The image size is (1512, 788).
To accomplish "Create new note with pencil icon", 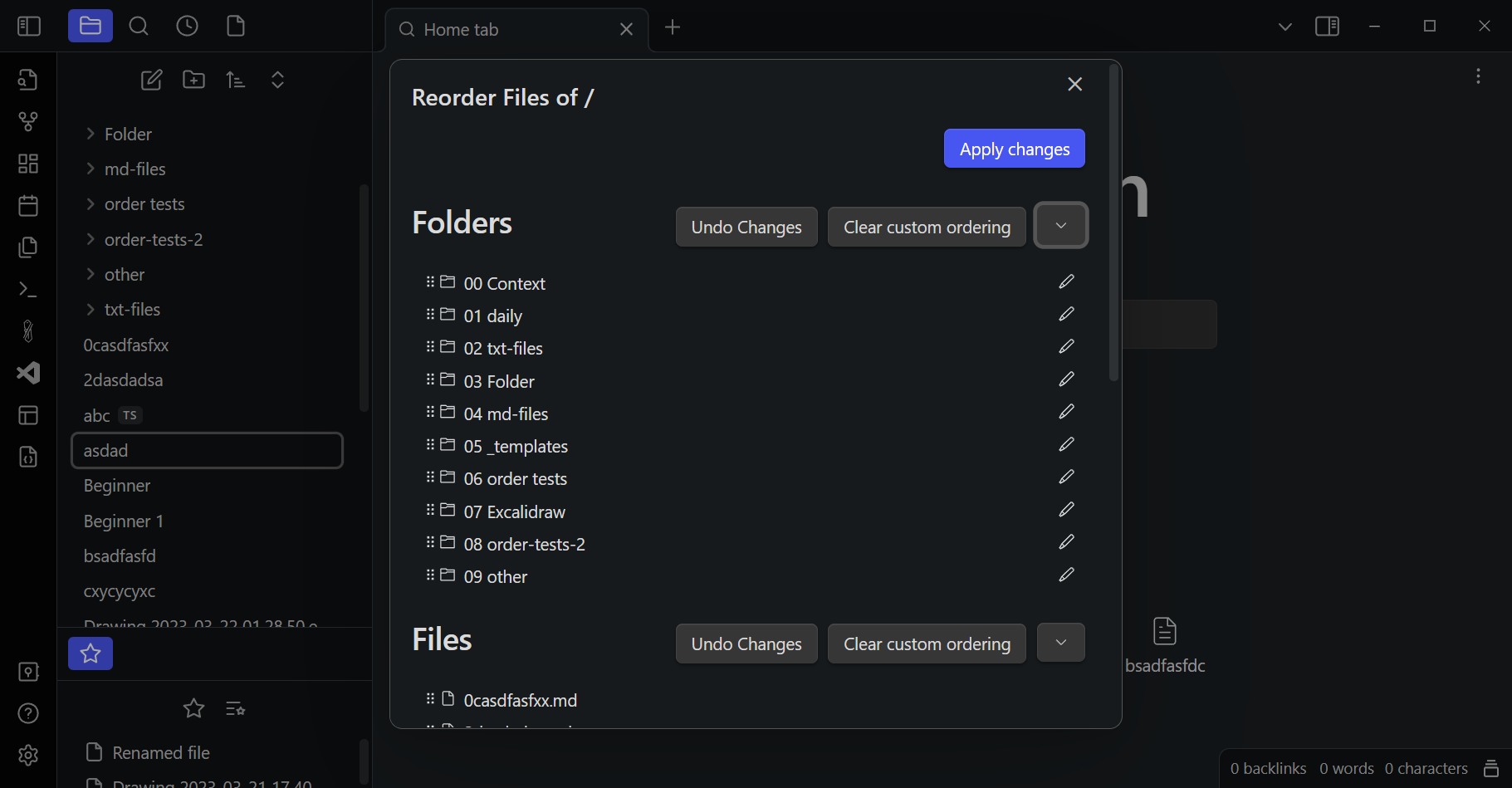I will coord(151,80).
